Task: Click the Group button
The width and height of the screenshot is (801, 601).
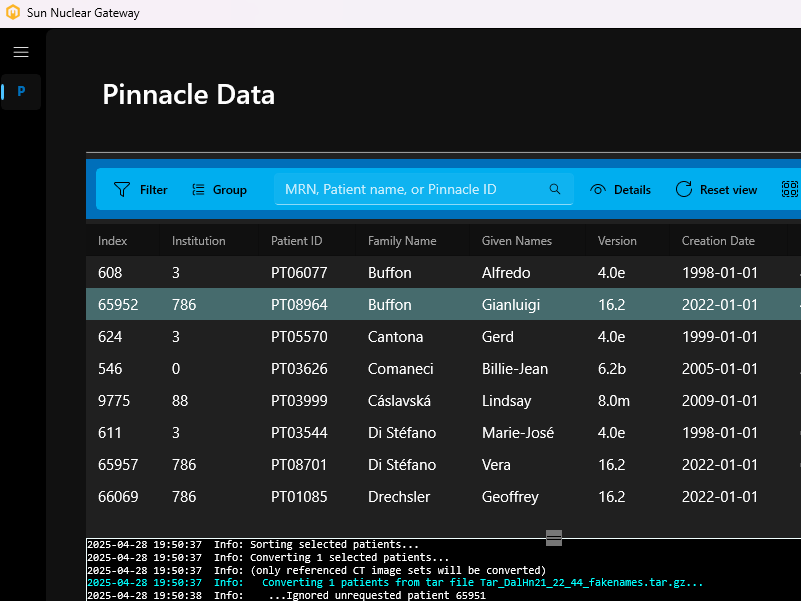Action: pyautogui.click(x=220, y=190)
